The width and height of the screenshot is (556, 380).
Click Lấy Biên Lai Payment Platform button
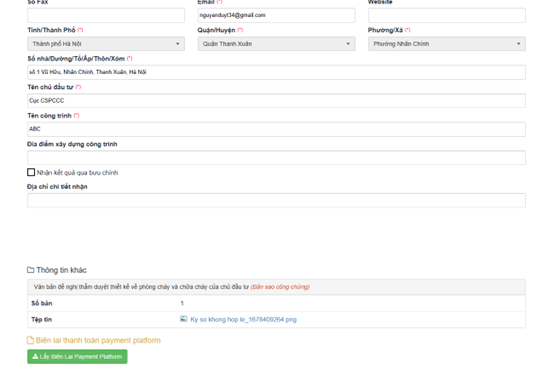click(77, 357)
